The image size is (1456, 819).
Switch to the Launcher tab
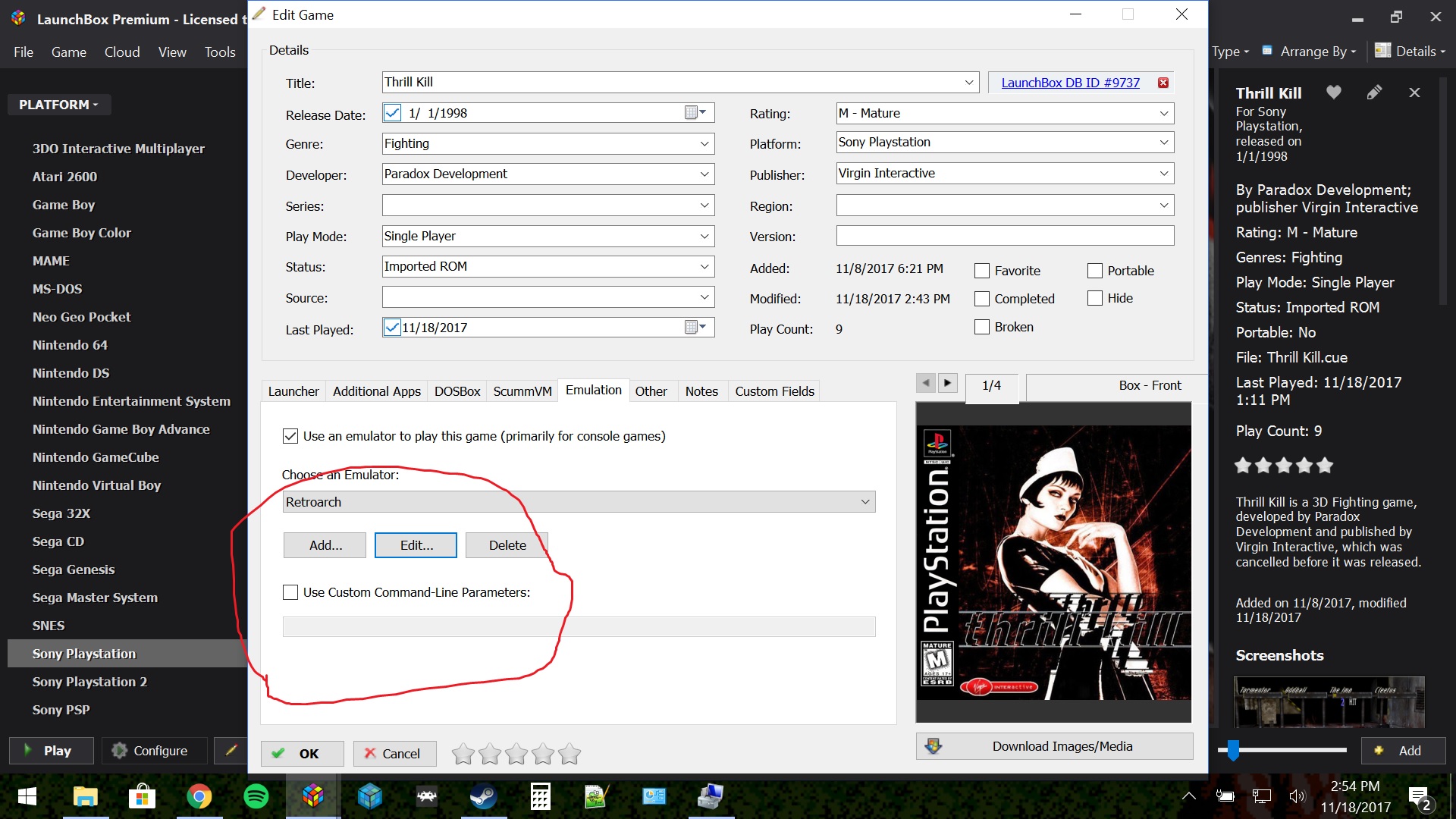click(x=293, y=391)
